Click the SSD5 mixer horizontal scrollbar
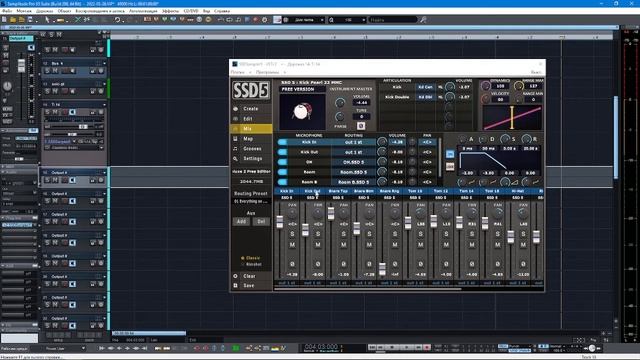This screenshot has height=360, width=640. tap(368, 289)
